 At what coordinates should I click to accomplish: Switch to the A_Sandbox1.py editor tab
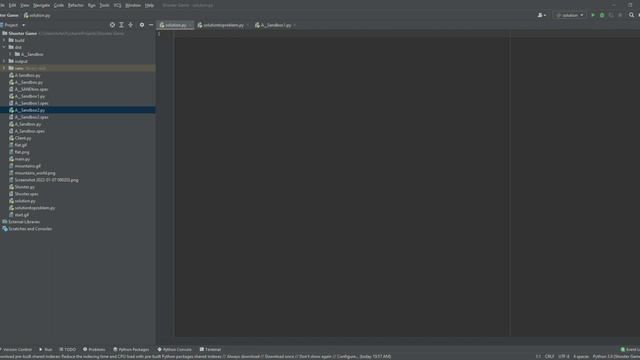coord(275,25)
